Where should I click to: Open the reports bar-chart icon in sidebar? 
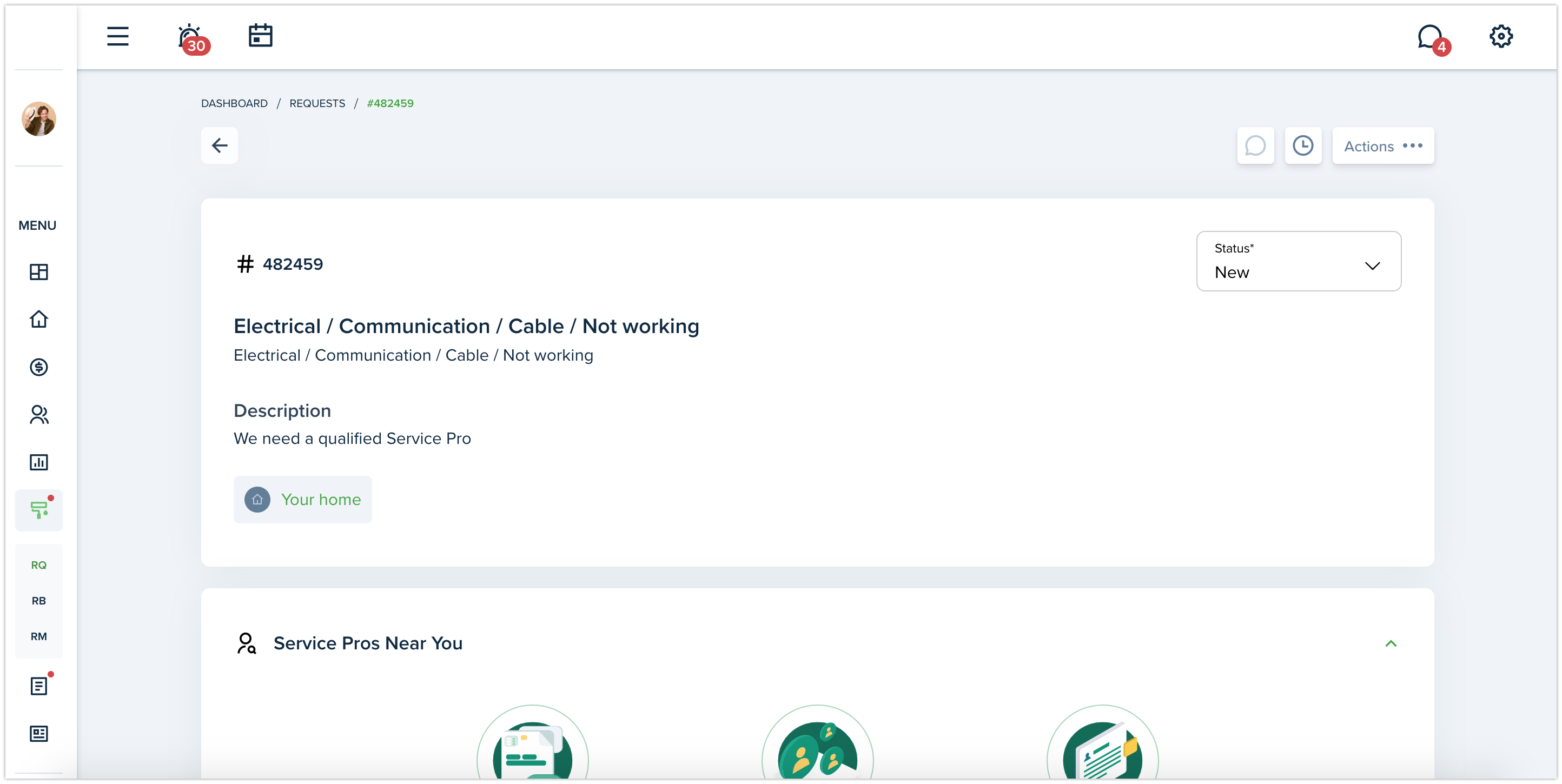[x=39, y=462]
